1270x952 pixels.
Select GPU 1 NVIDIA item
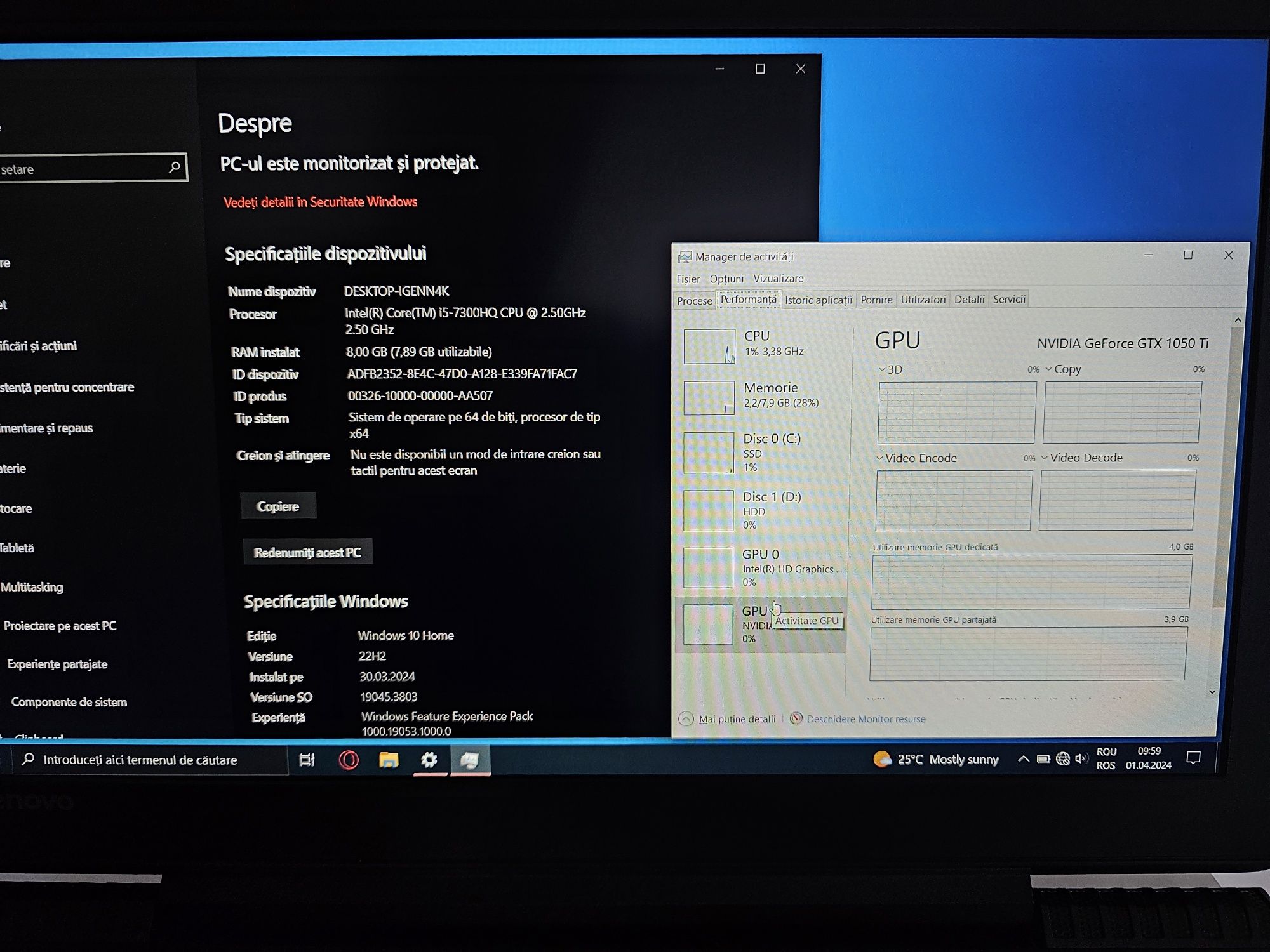[761, 625]
